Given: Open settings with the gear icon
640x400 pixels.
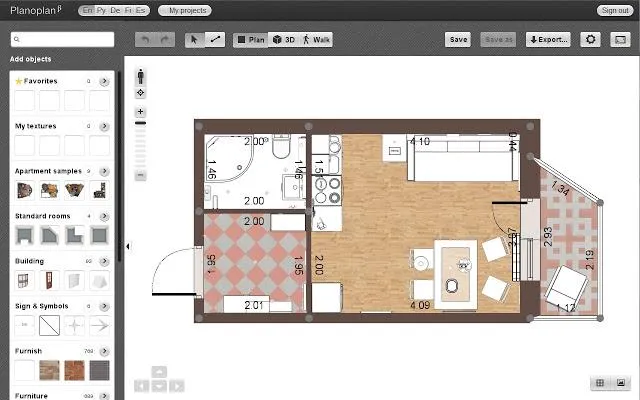Looking at the screenshot, I should [590, 40].
